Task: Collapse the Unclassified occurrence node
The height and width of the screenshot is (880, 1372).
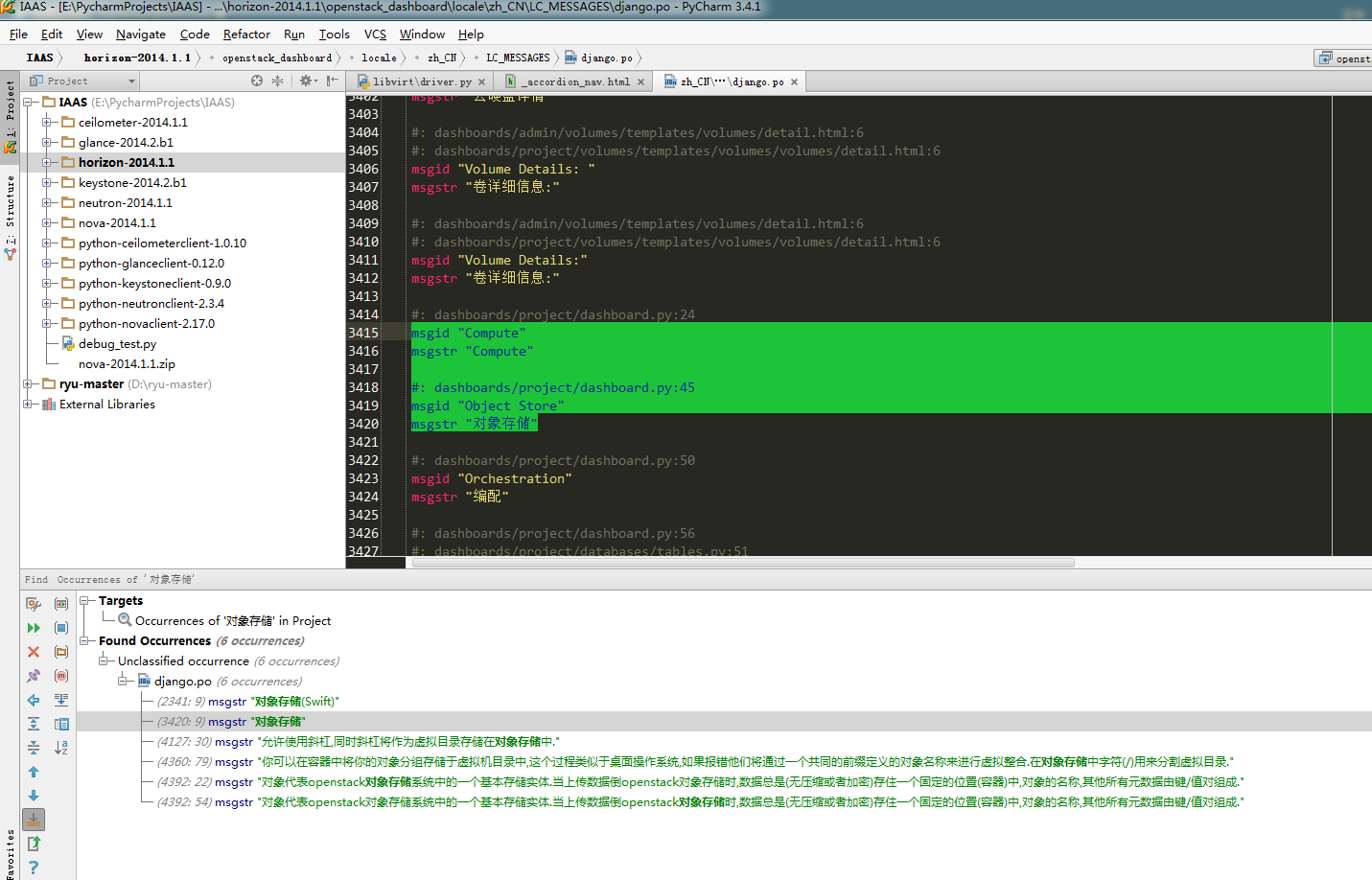Action: pyautogui.click(x=104, y=660)
